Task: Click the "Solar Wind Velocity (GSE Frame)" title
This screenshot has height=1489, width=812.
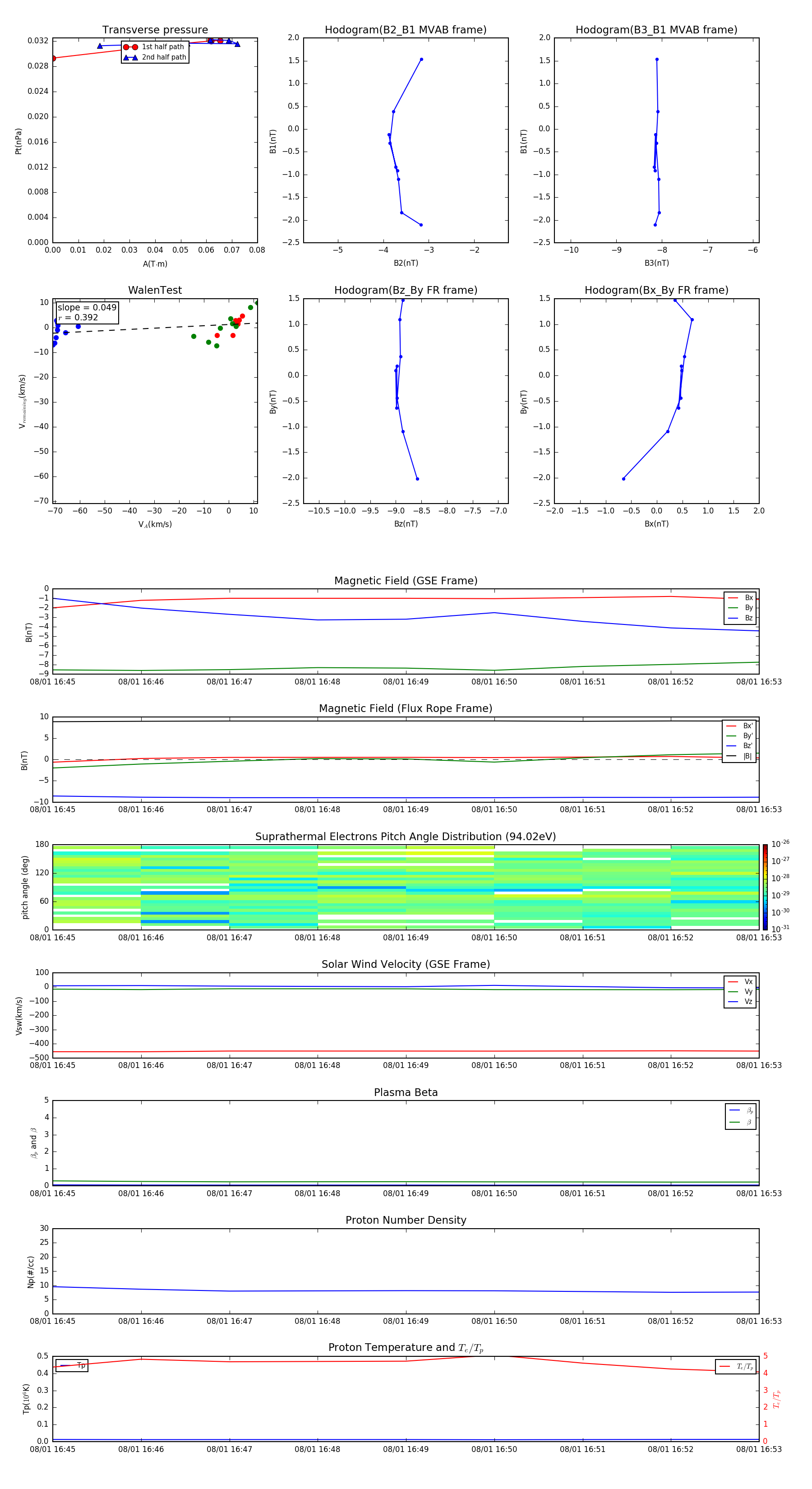Action: (406, 965)
